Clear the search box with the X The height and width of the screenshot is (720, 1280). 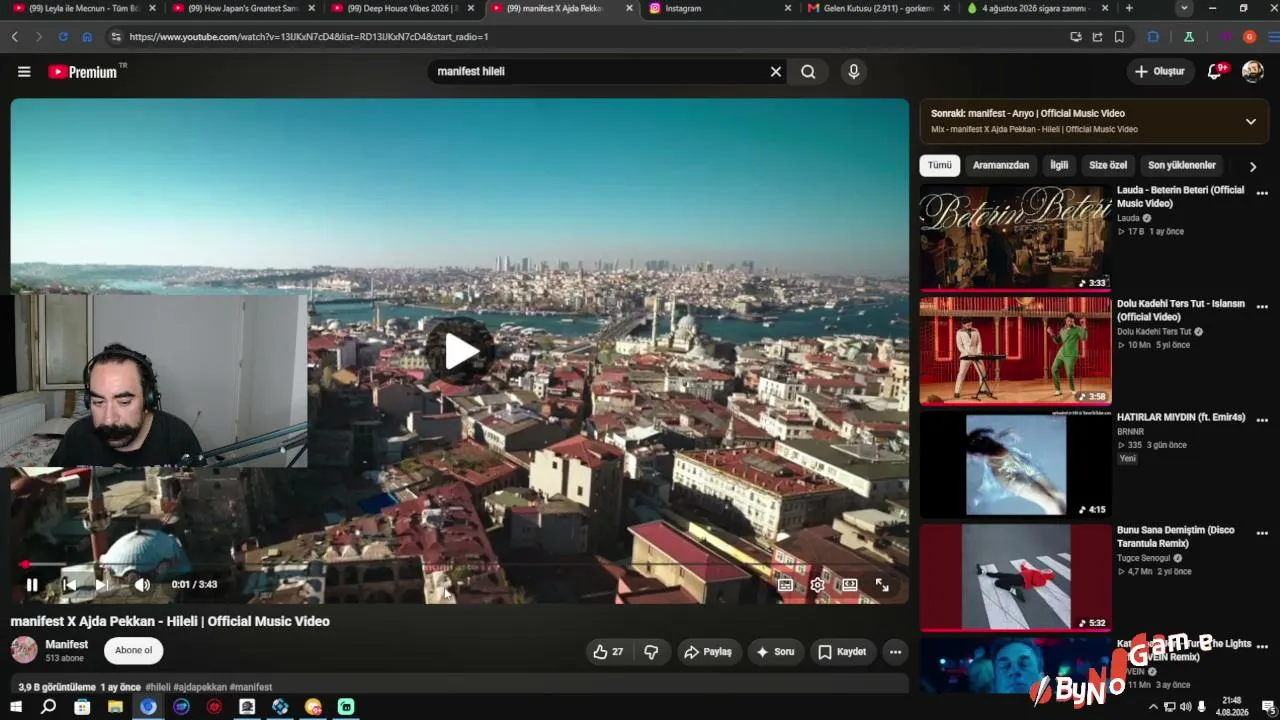[x=775, y=72]
